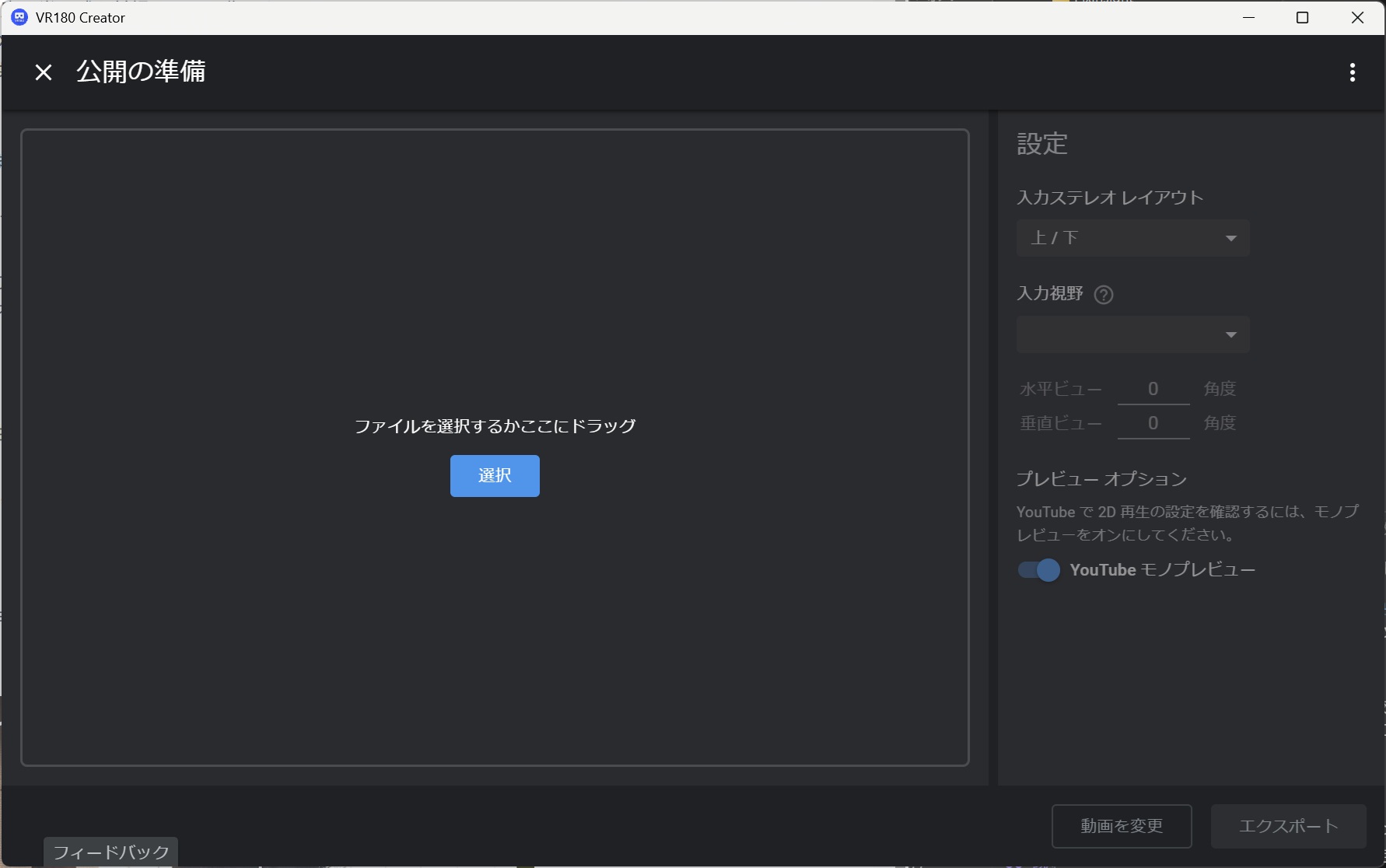This screenshot has width=1386, height=868.
Task: Click the 公開の準備 page title
Action: [141, 72]
